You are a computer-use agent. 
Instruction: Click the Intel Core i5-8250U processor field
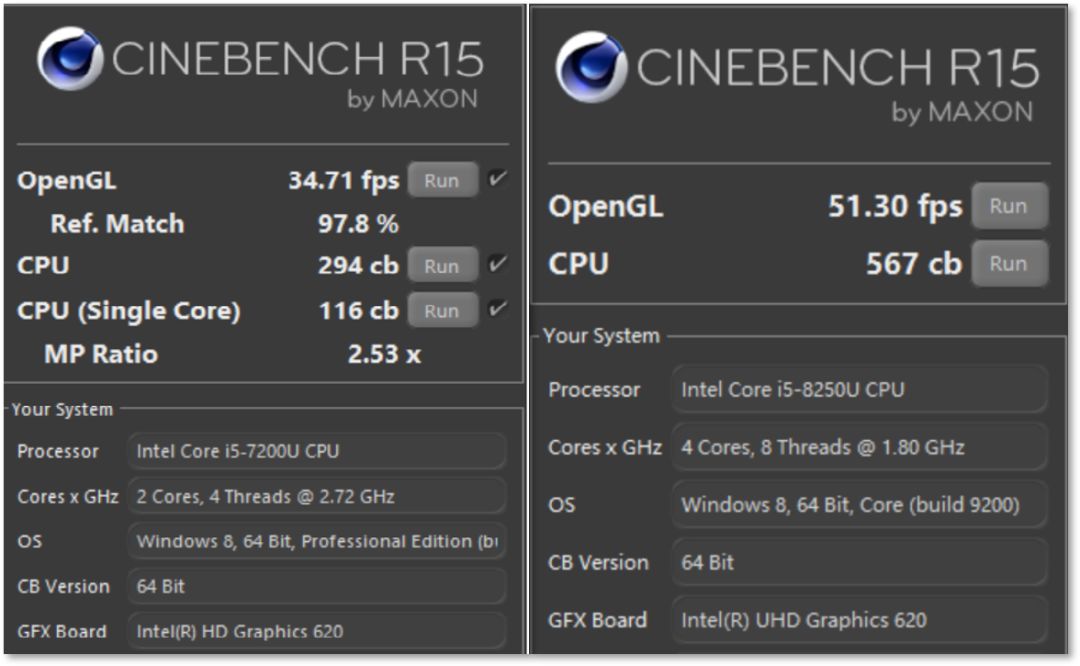pos(859,389)
